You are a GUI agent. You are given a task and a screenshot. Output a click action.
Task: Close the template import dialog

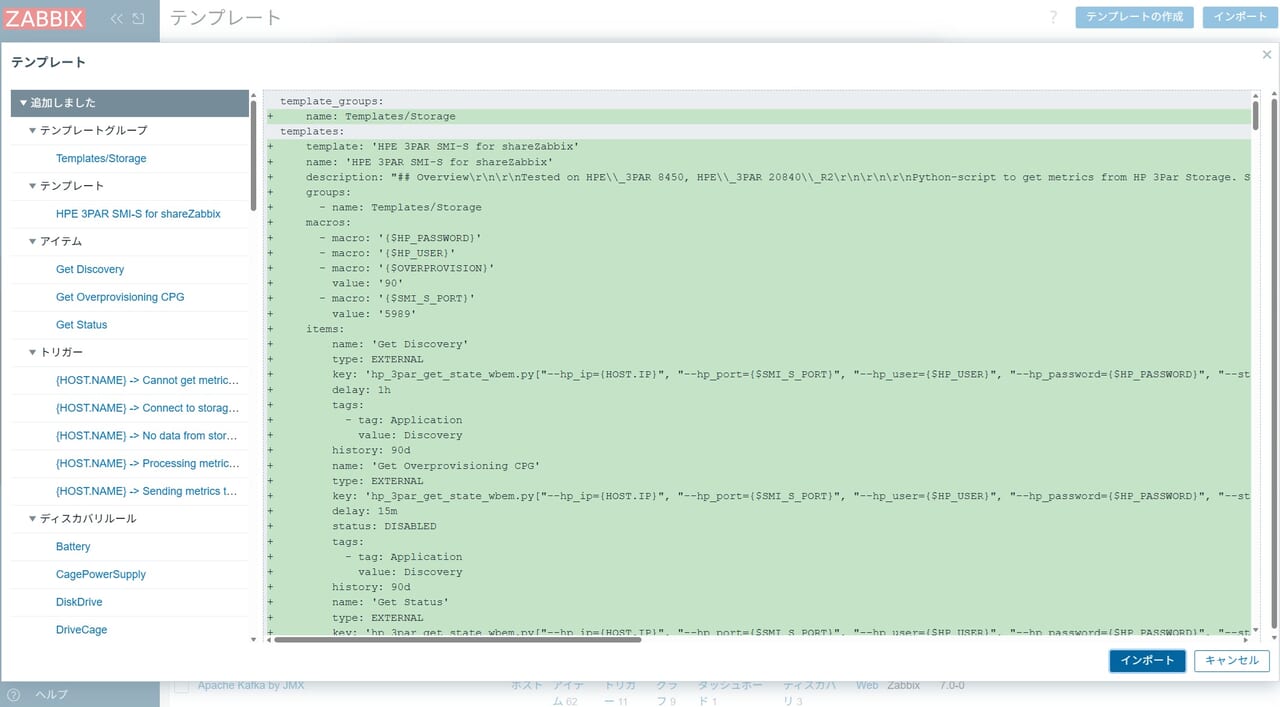click(x=1267, y=55)
